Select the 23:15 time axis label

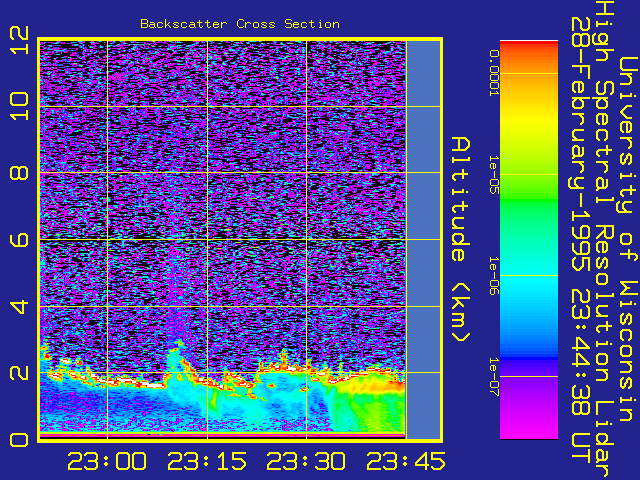point(207,461)
